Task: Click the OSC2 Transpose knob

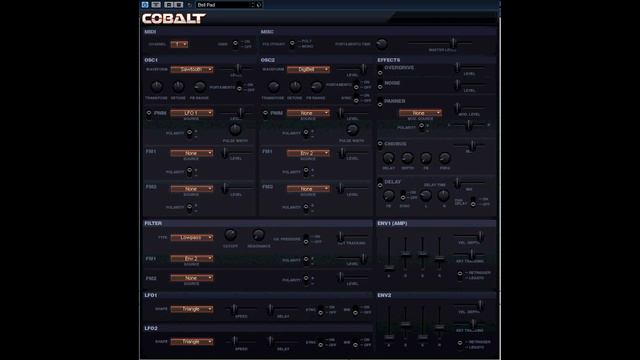Action: [x=273, y=86]
